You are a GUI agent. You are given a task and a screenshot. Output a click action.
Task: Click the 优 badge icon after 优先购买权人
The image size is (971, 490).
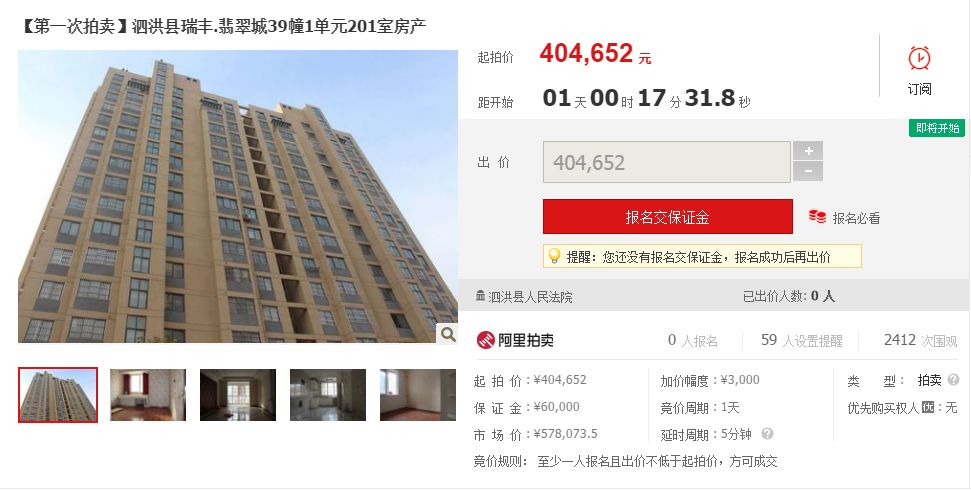(x=928, y=408)
